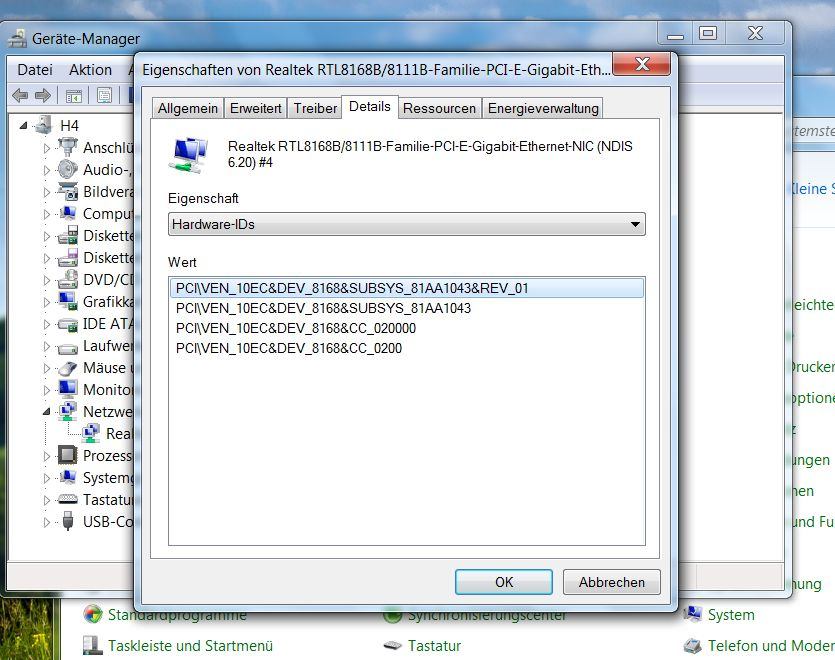Click the Bildverarbeitung camera icon
This screenshot has height=660, width=835.
pos(68,191)
